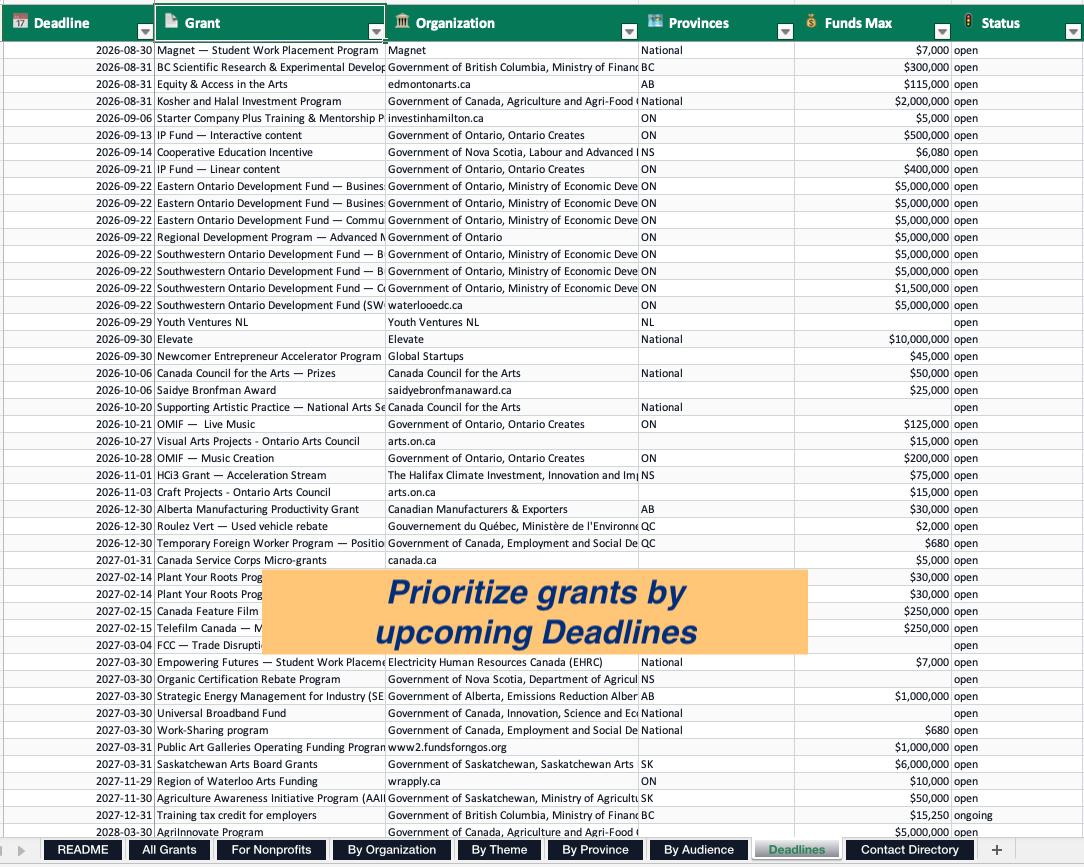Open the Deadline column filter dropdown
Screen dimensions: 1084x867
(144, 31)
